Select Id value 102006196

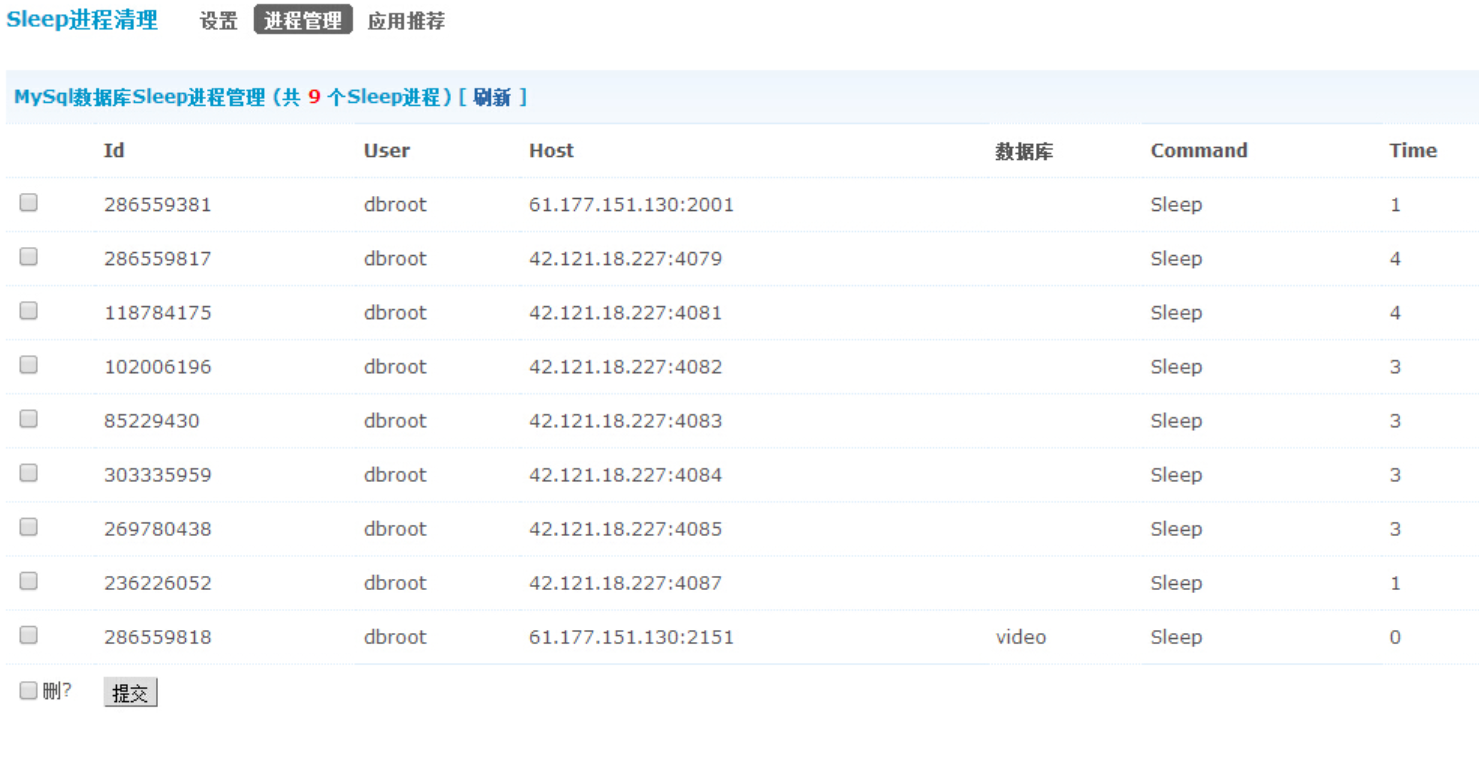point(158,367)
